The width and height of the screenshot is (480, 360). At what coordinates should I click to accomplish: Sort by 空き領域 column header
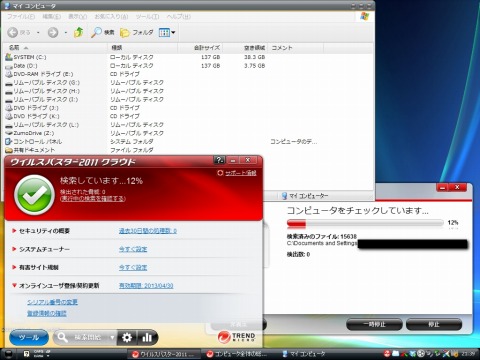click(x=245, y=48)
